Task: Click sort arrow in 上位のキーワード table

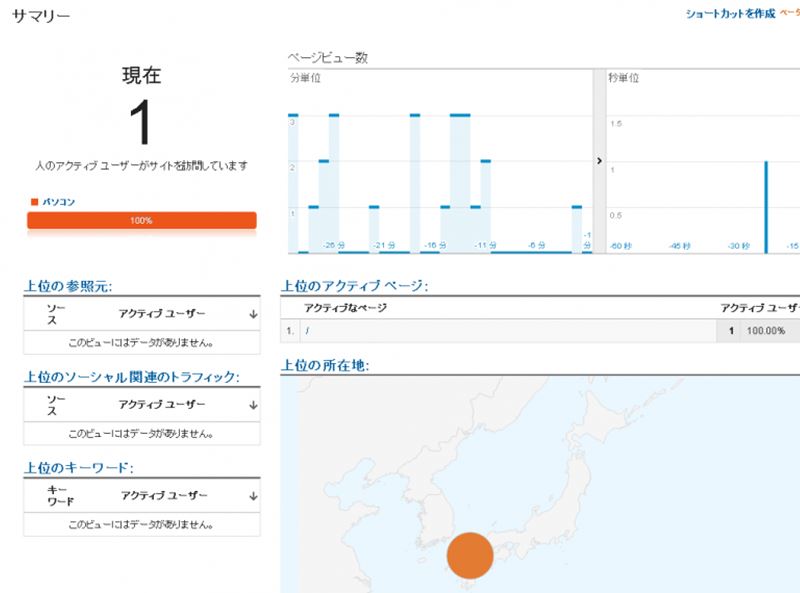Action: [253, 496]
